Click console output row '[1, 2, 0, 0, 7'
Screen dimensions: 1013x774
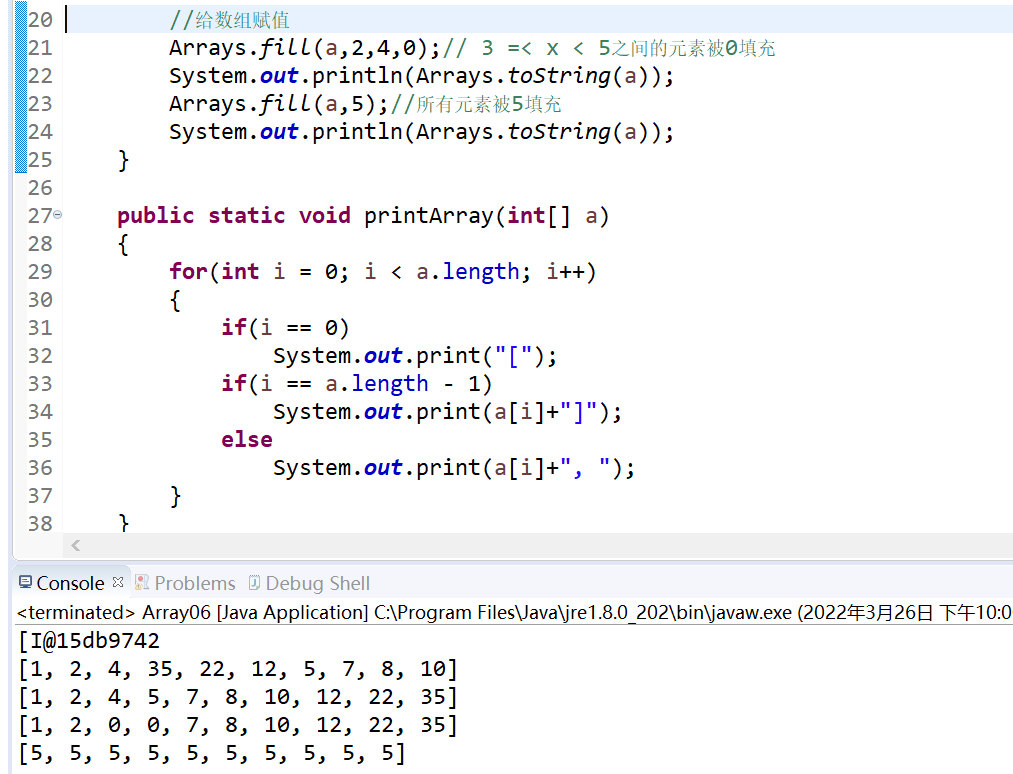[238, 725]
